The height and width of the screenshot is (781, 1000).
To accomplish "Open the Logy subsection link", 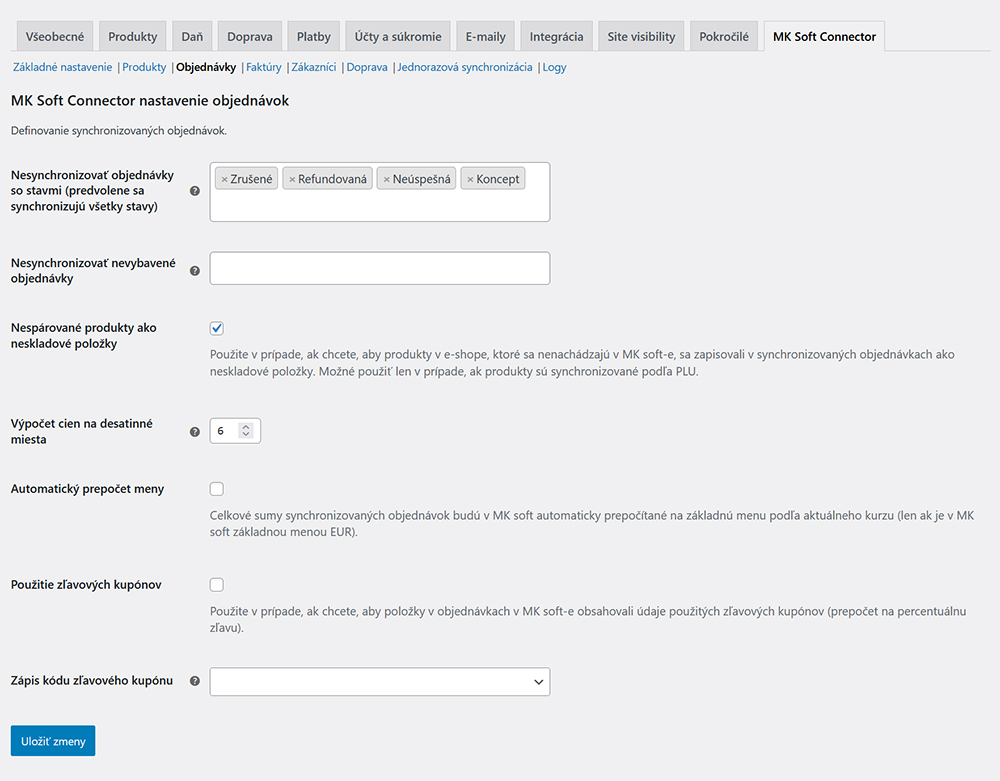I will pos(554,67).
